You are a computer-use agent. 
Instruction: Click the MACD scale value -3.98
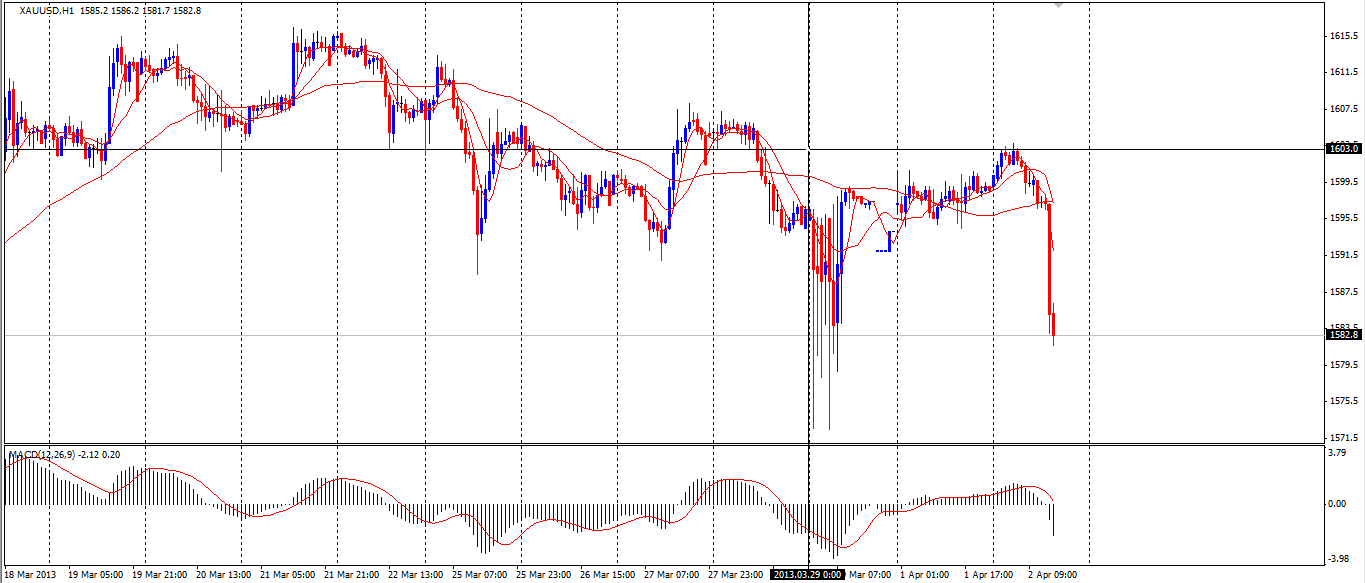(x=1339, y=560)
